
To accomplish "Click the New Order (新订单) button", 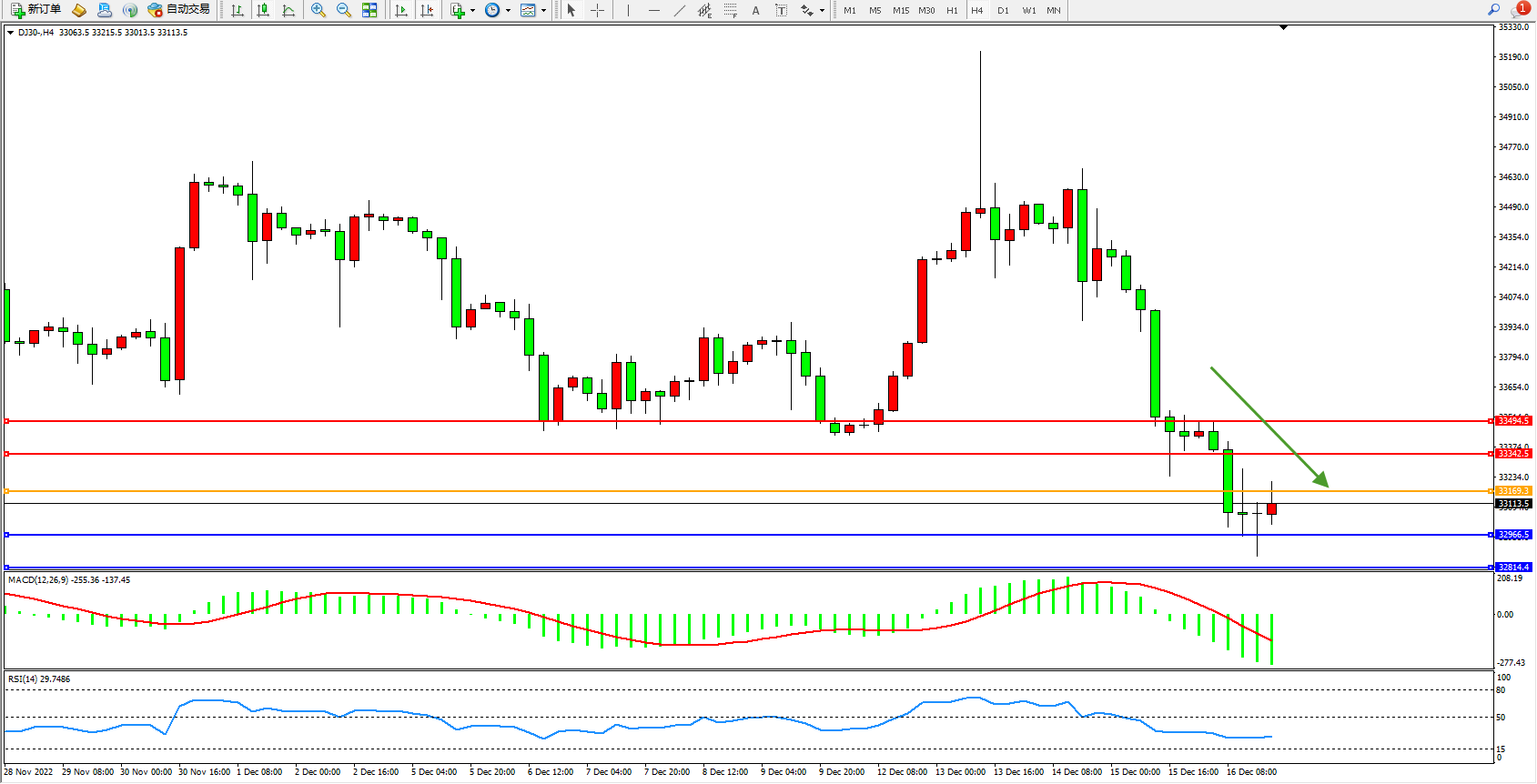I will 36,10.
